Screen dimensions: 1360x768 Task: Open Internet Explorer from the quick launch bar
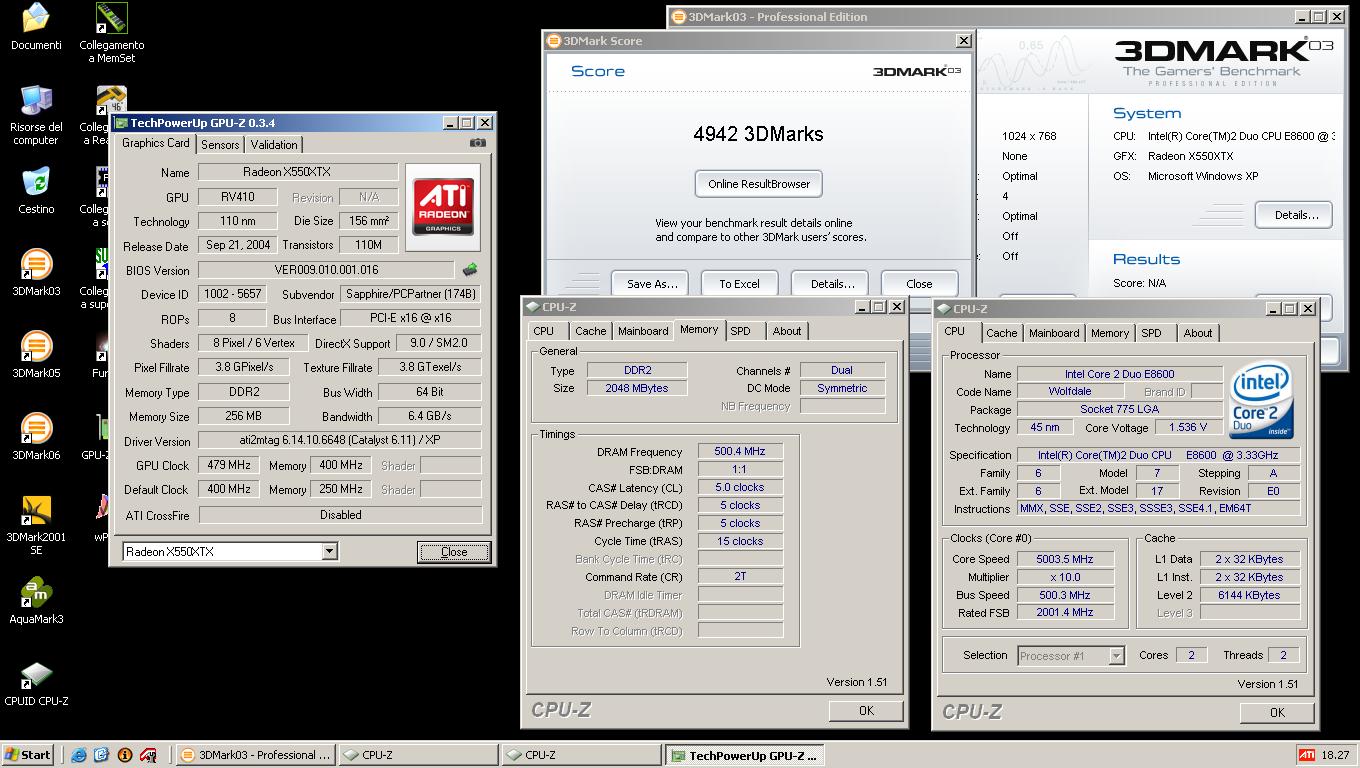79,755
